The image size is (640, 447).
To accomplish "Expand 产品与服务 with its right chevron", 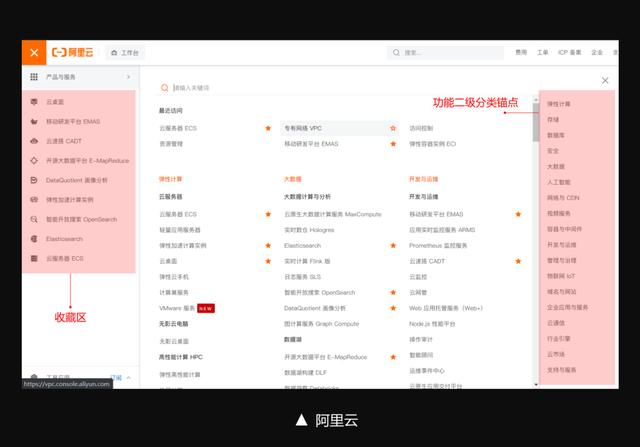I will [x=128, y=77].
